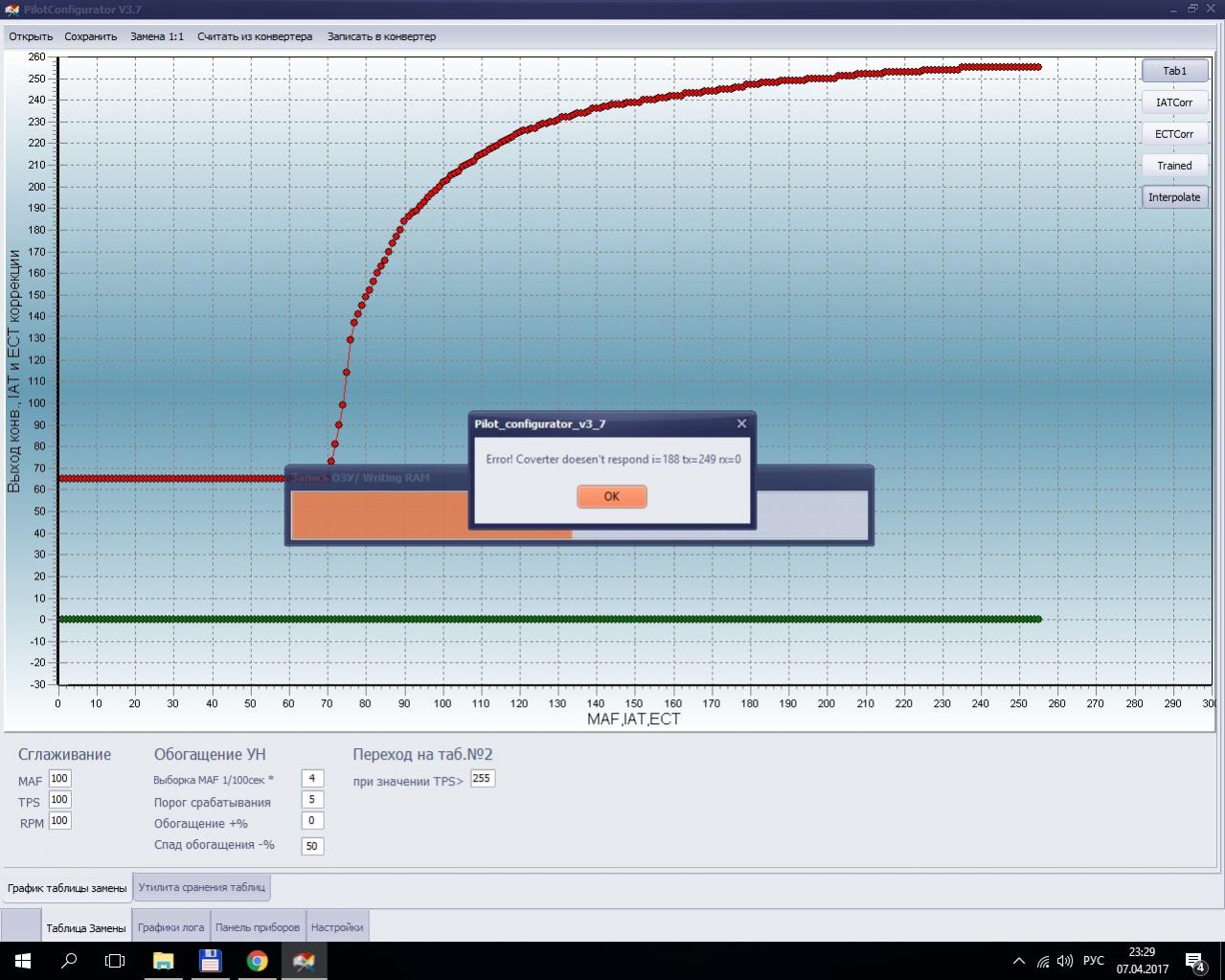Select Замена 1:1 in the menu bar
The width and height of the screenshot is (1225, 980).
(x=157, y=36)
